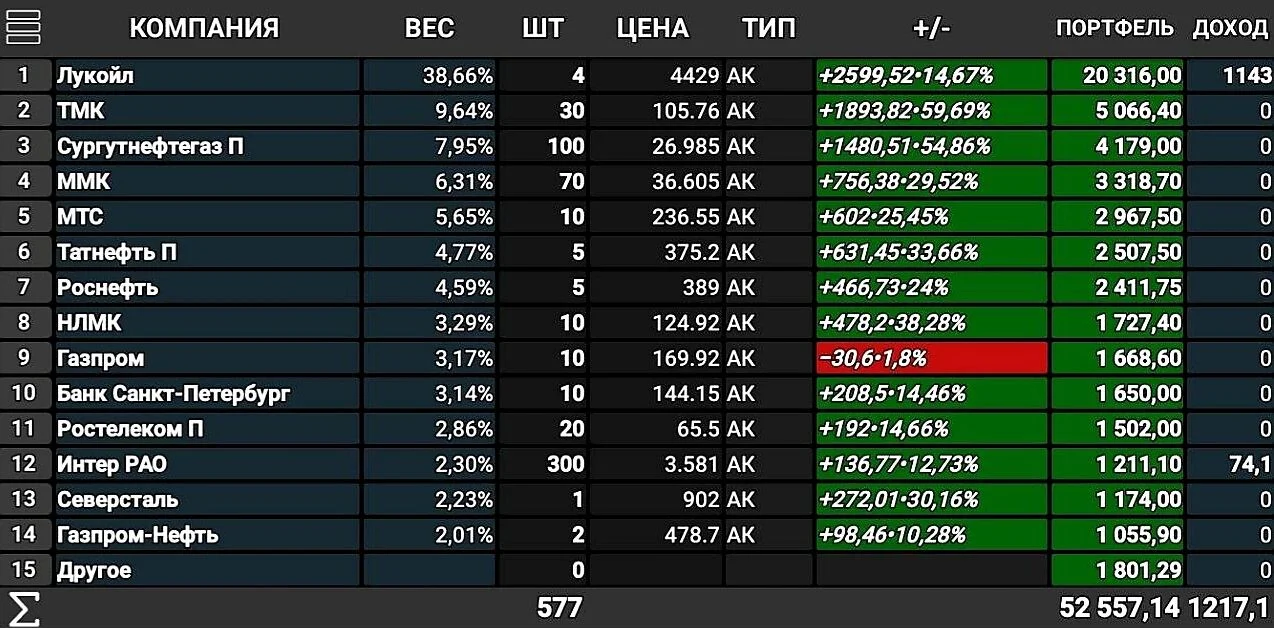Select the +/- column header

(x=932, y=28)
